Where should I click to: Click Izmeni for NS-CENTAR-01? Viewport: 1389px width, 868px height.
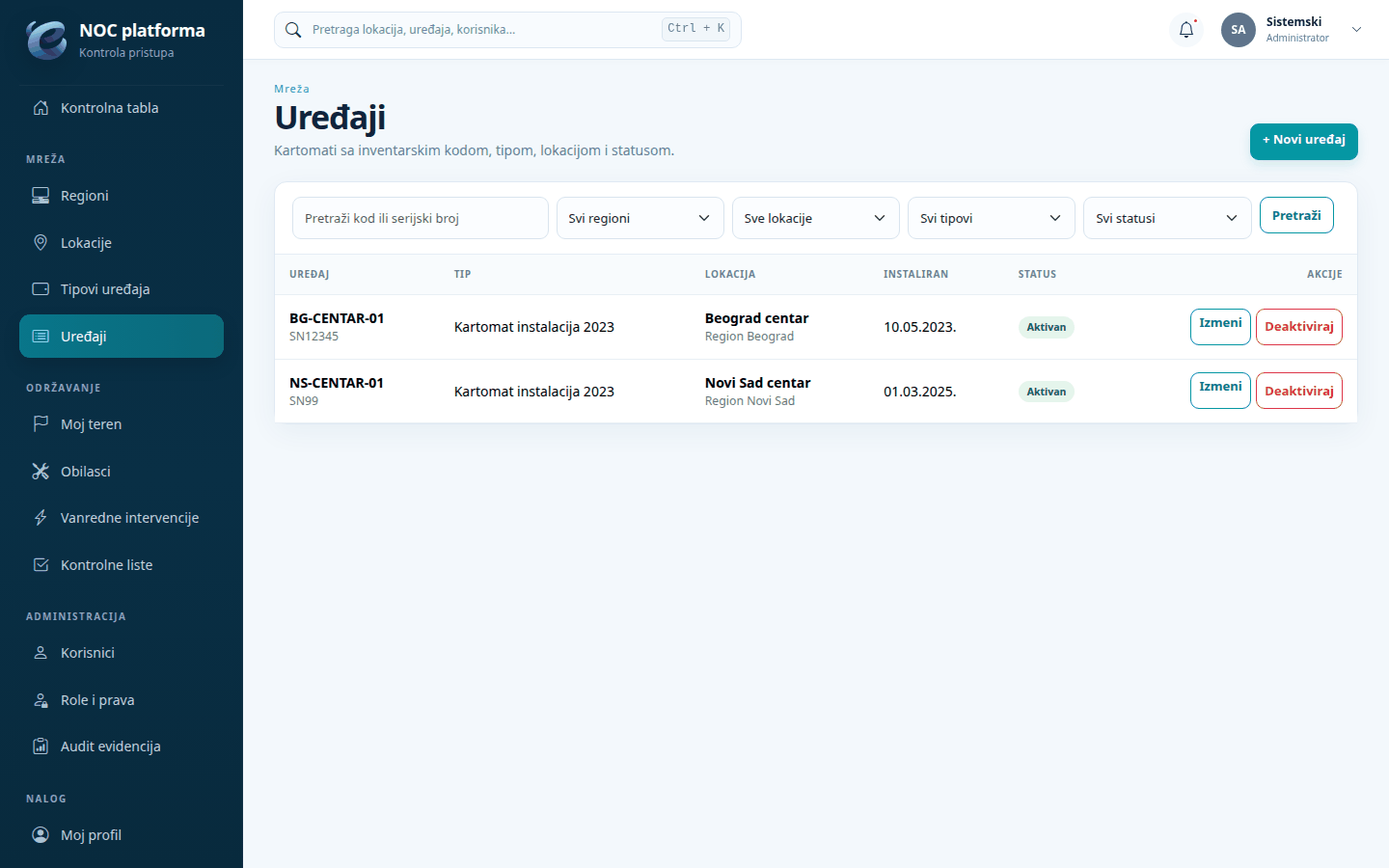coord(1220,391)
